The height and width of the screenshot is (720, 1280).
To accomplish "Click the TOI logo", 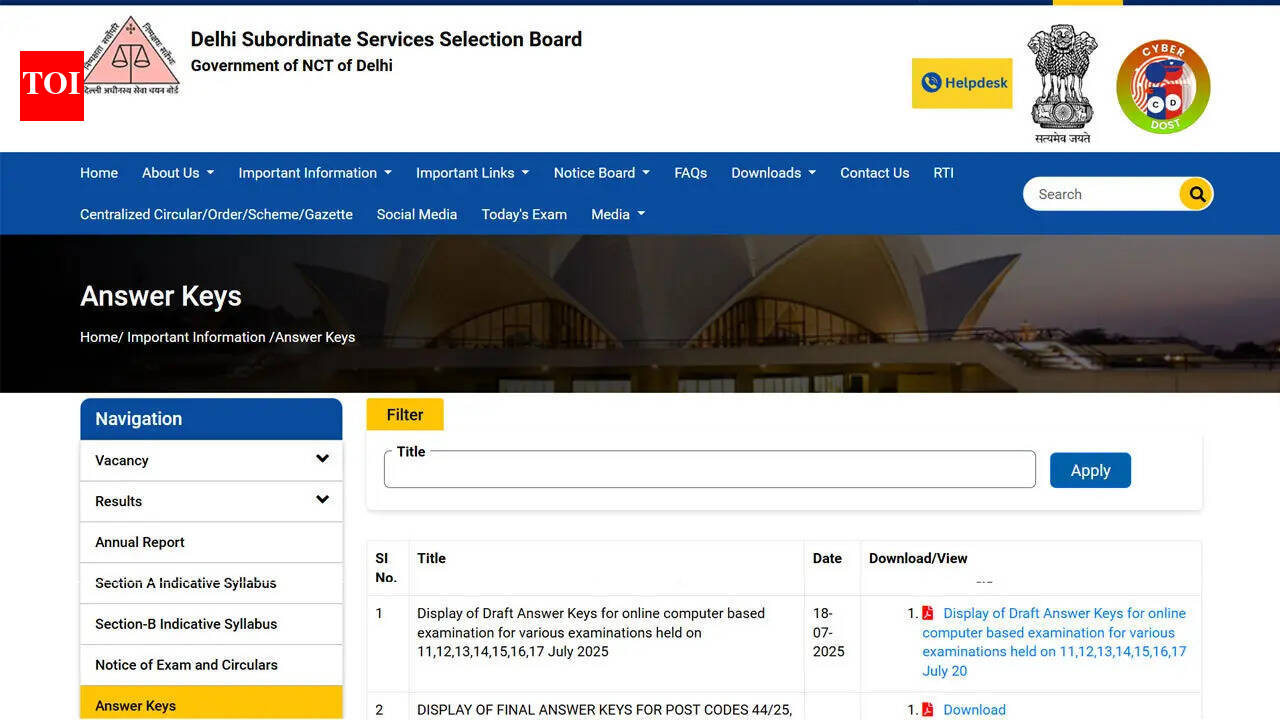I will pyautogui.click(x=51, y=86).
